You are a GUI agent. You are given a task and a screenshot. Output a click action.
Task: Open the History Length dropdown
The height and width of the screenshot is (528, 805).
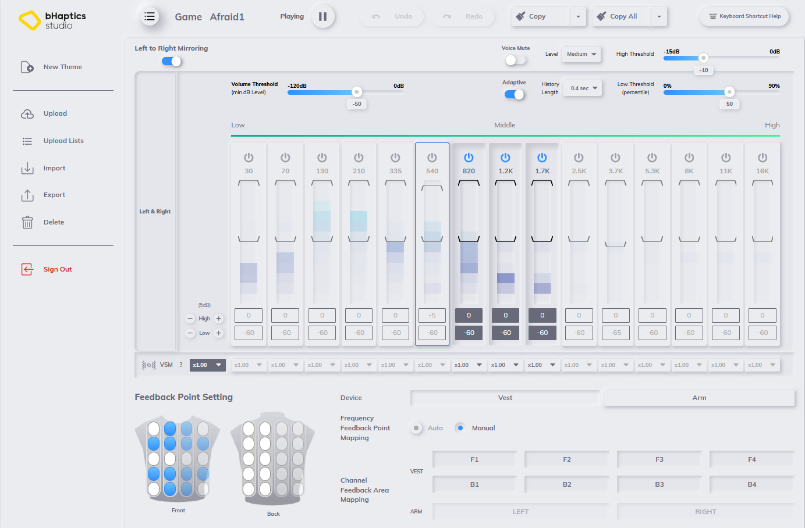pyautogui.click(x=582, y=88)
